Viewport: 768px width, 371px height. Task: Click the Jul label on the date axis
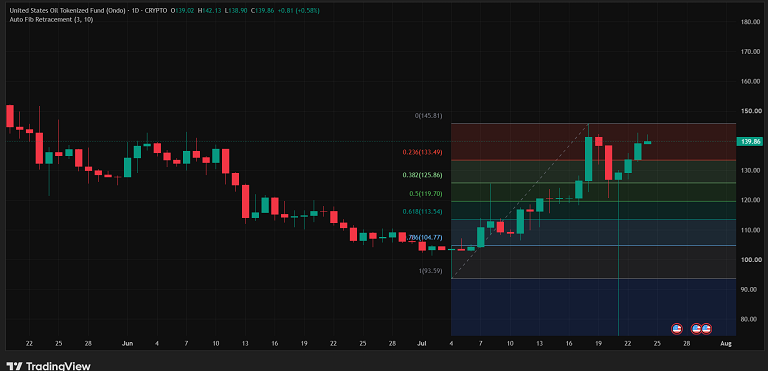click(x=422, y=344)
